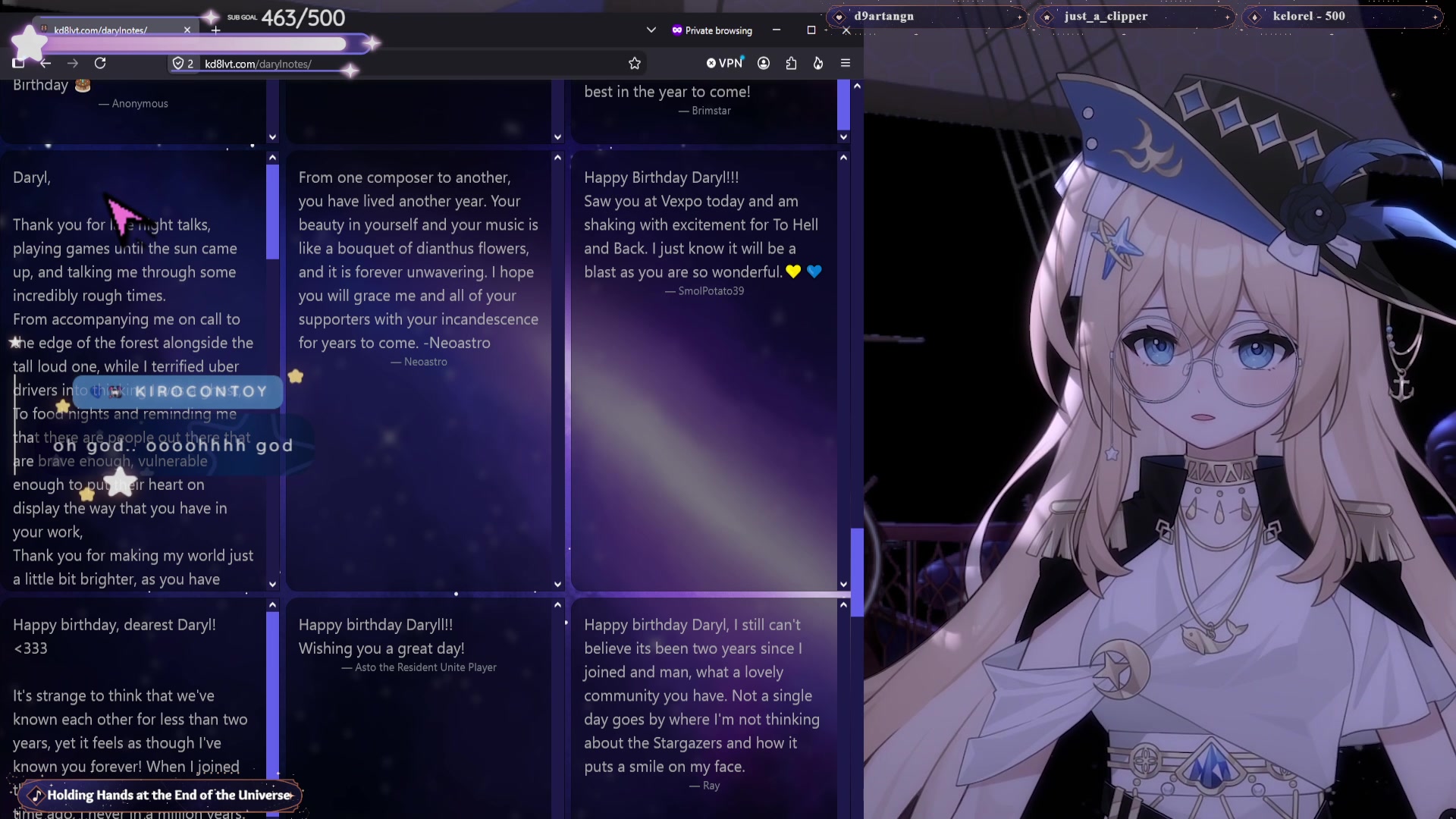Click the flame forget-data icon
Screen dimensions: 1456x819
(818, 64)
